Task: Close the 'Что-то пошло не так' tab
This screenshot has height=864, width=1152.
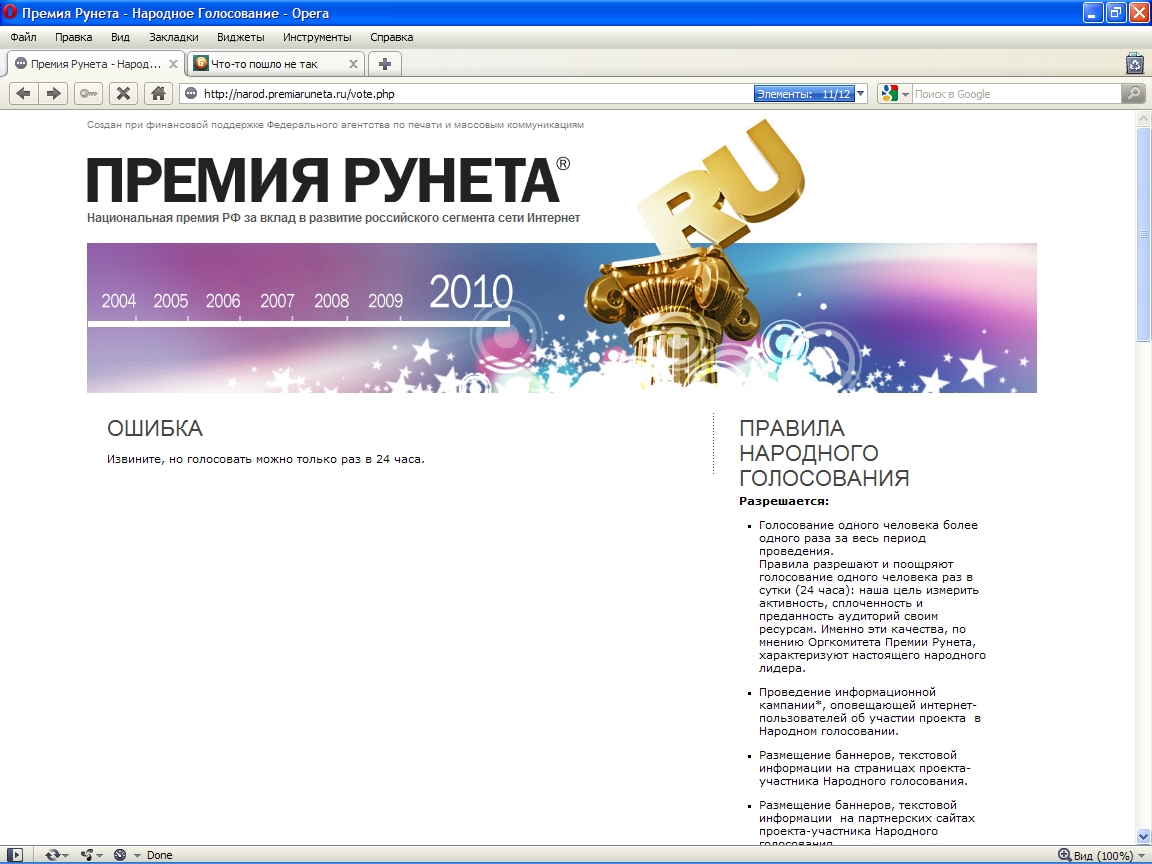Action: (x=353, y=64)
